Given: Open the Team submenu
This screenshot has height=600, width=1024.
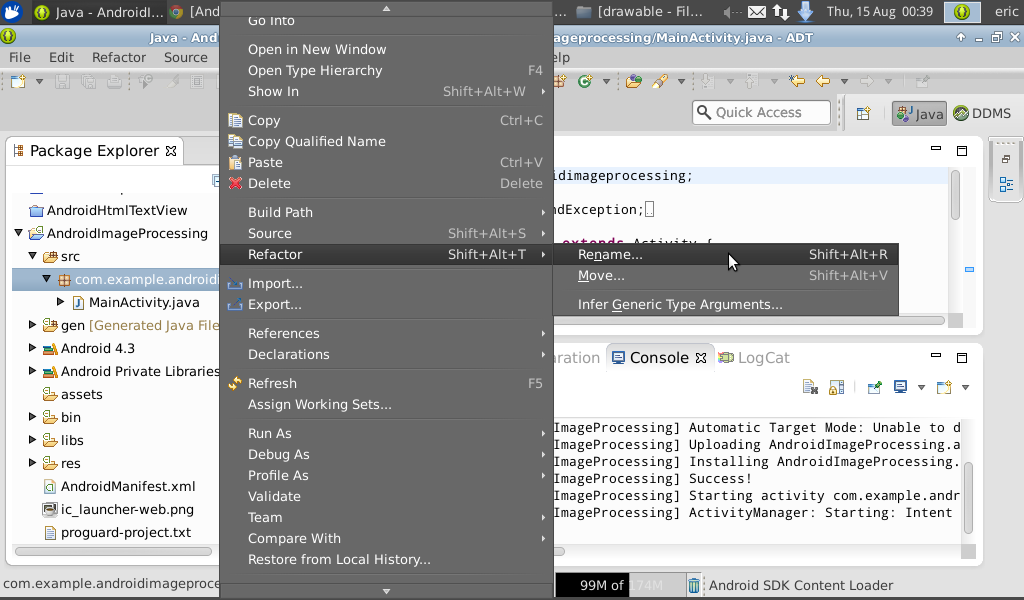Looking at the screenshot, I should tap(387, 517).
